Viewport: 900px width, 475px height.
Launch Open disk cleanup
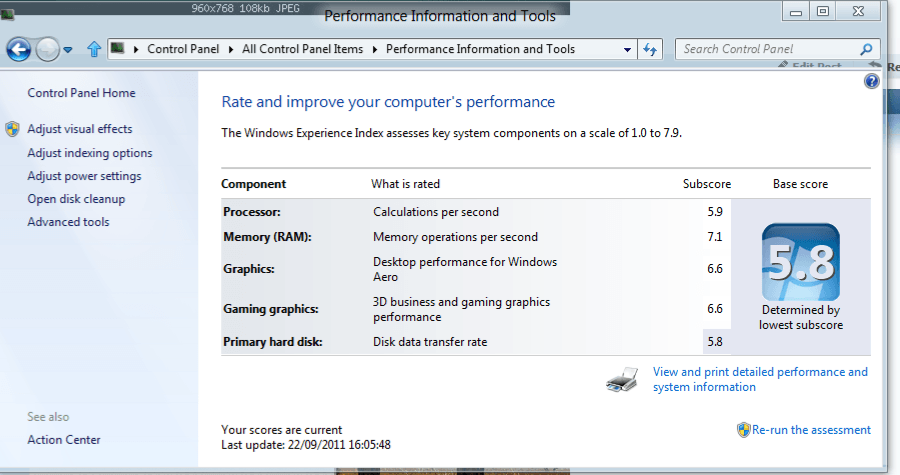pyautogui.click(x=76, y=199)
